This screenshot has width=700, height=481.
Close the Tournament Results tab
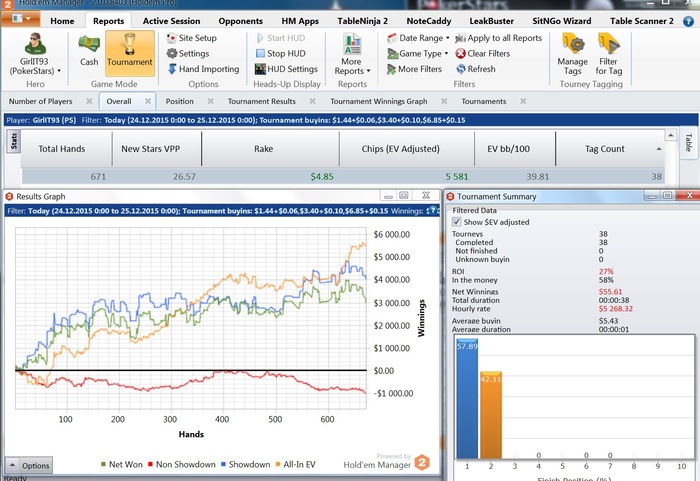(x=312, y=101)
